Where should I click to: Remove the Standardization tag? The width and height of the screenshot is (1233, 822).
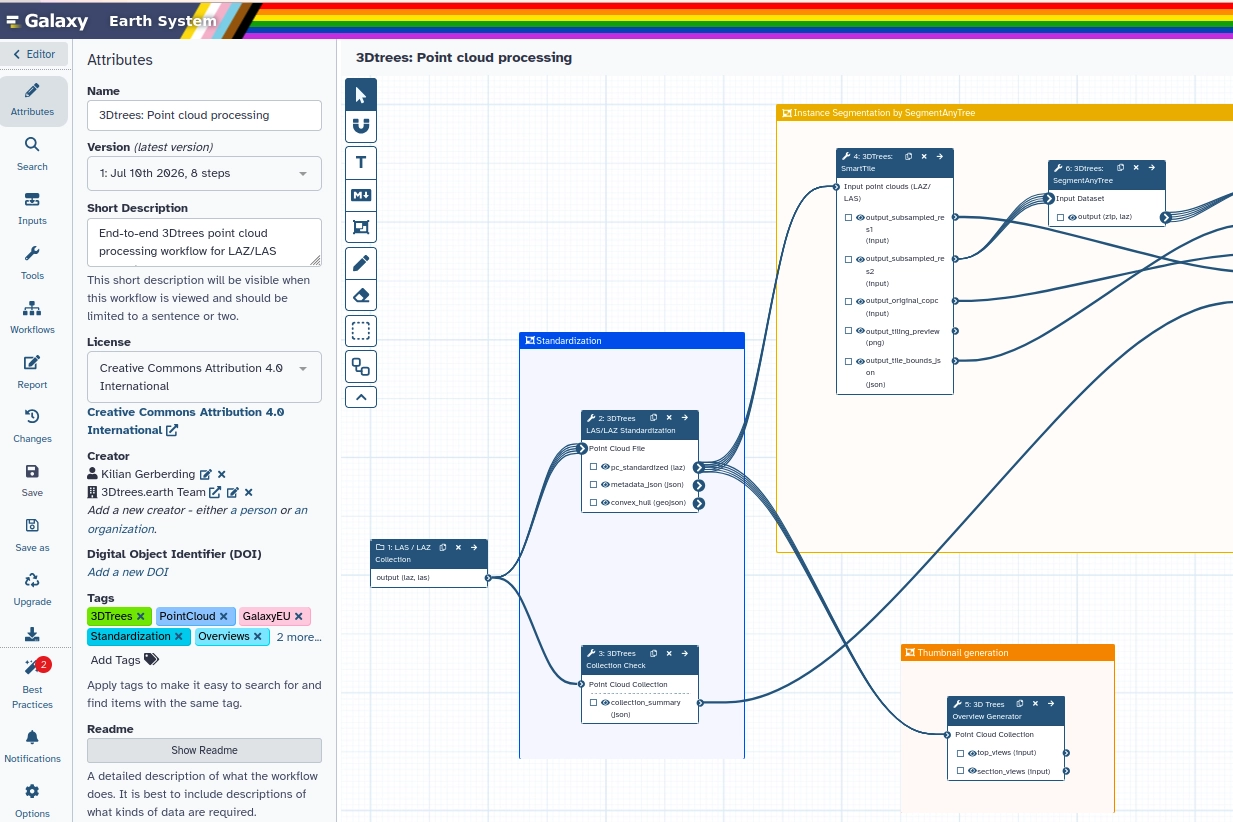(x=178, y=637)
